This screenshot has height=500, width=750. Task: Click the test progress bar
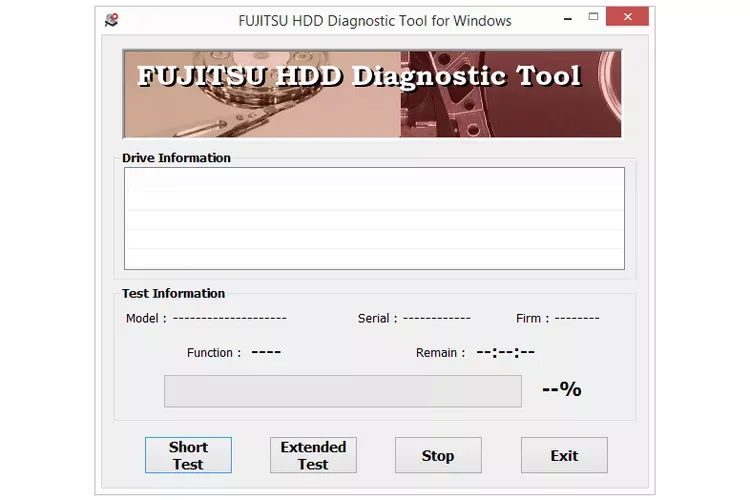pyautogui.click(x=343, y=391)
